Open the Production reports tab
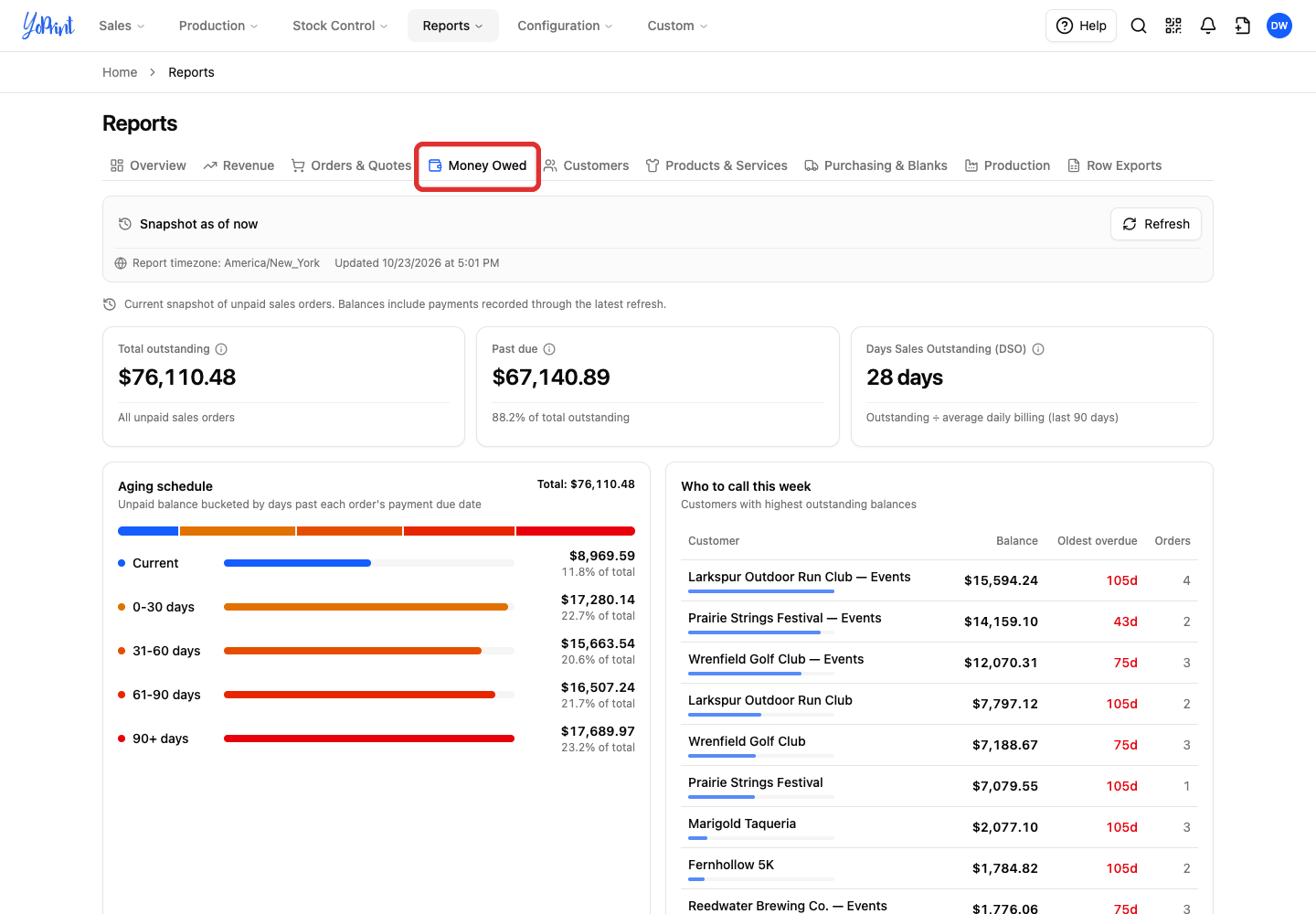1316x914 pixels. 1007,165
